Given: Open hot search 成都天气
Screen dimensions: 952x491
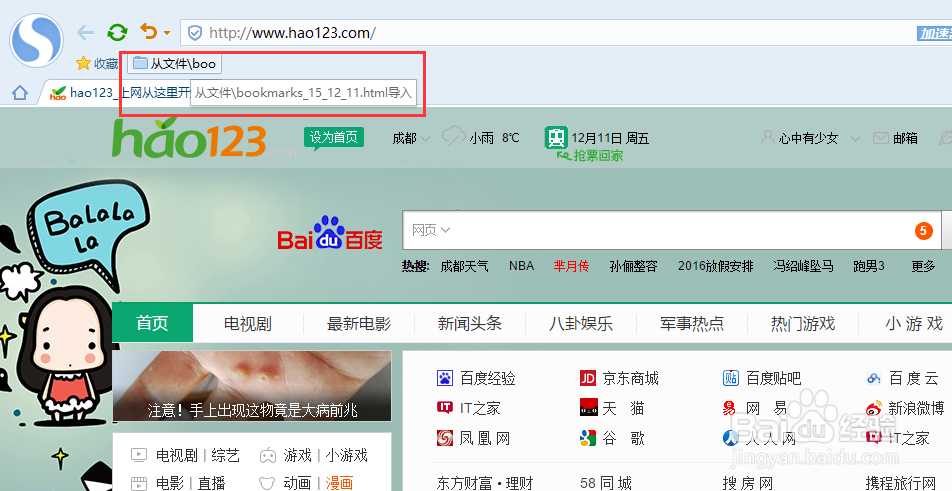Looking at the screenshot, I should point(464,266).
